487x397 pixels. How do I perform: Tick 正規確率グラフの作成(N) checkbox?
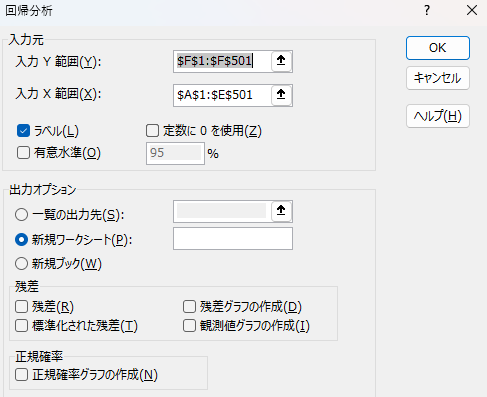[x=21, y=375]
